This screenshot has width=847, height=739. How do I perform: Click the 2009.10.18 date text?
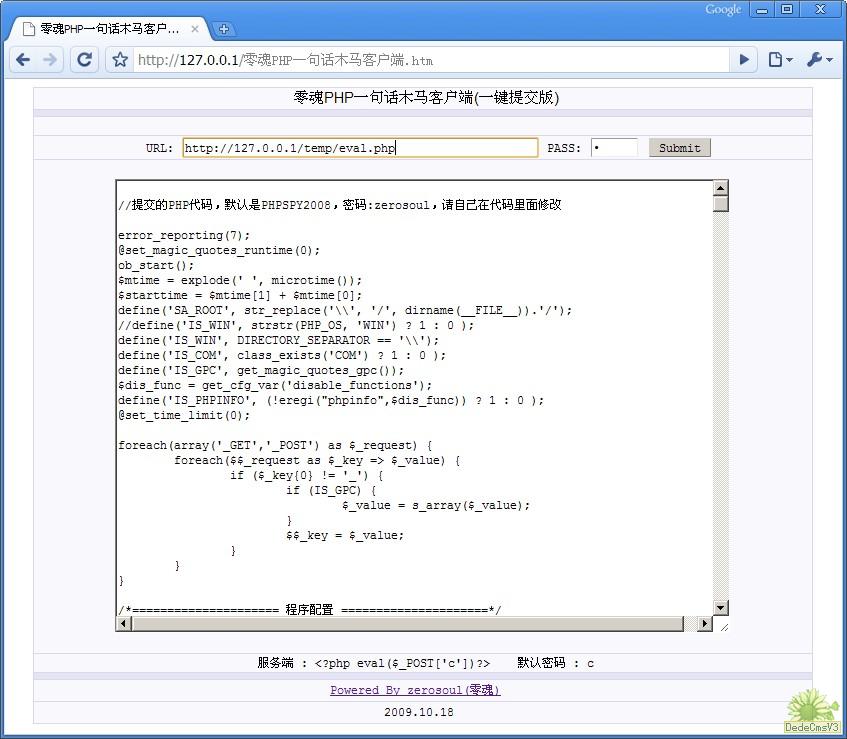pyautogui.click(x=419, y=712)
